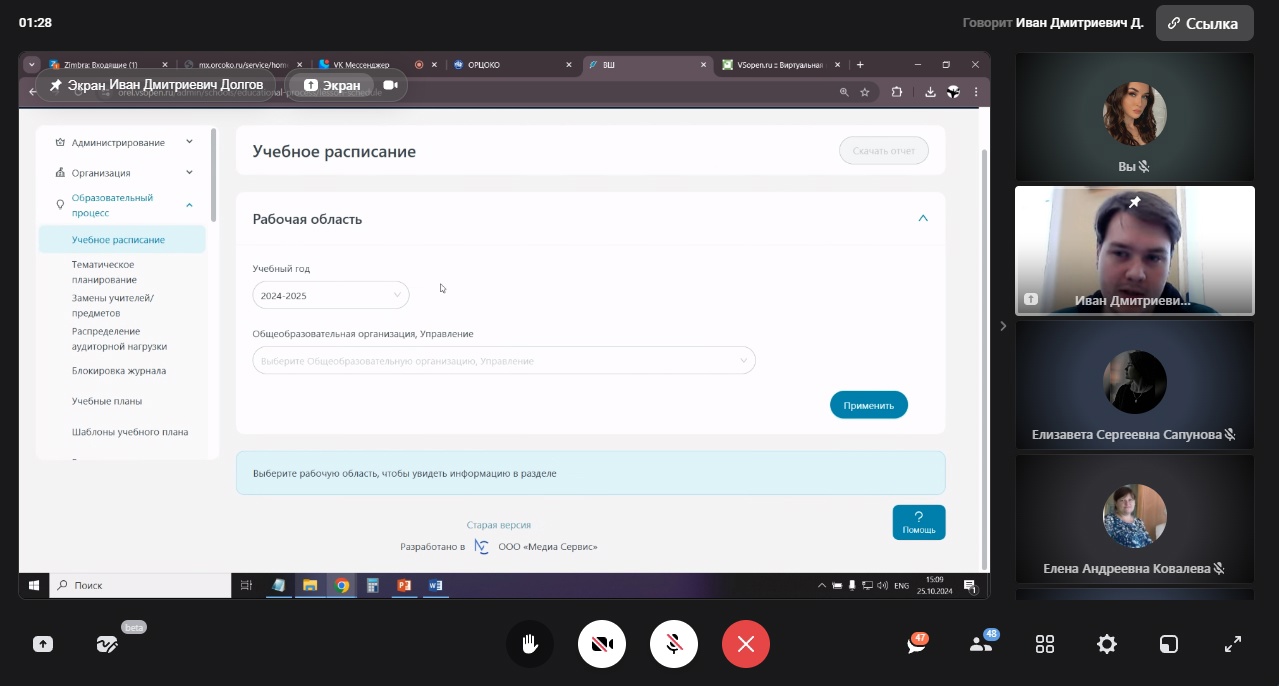Leave the call with red button
This screenshot has height=686, width=1279.
pos(746,644)
